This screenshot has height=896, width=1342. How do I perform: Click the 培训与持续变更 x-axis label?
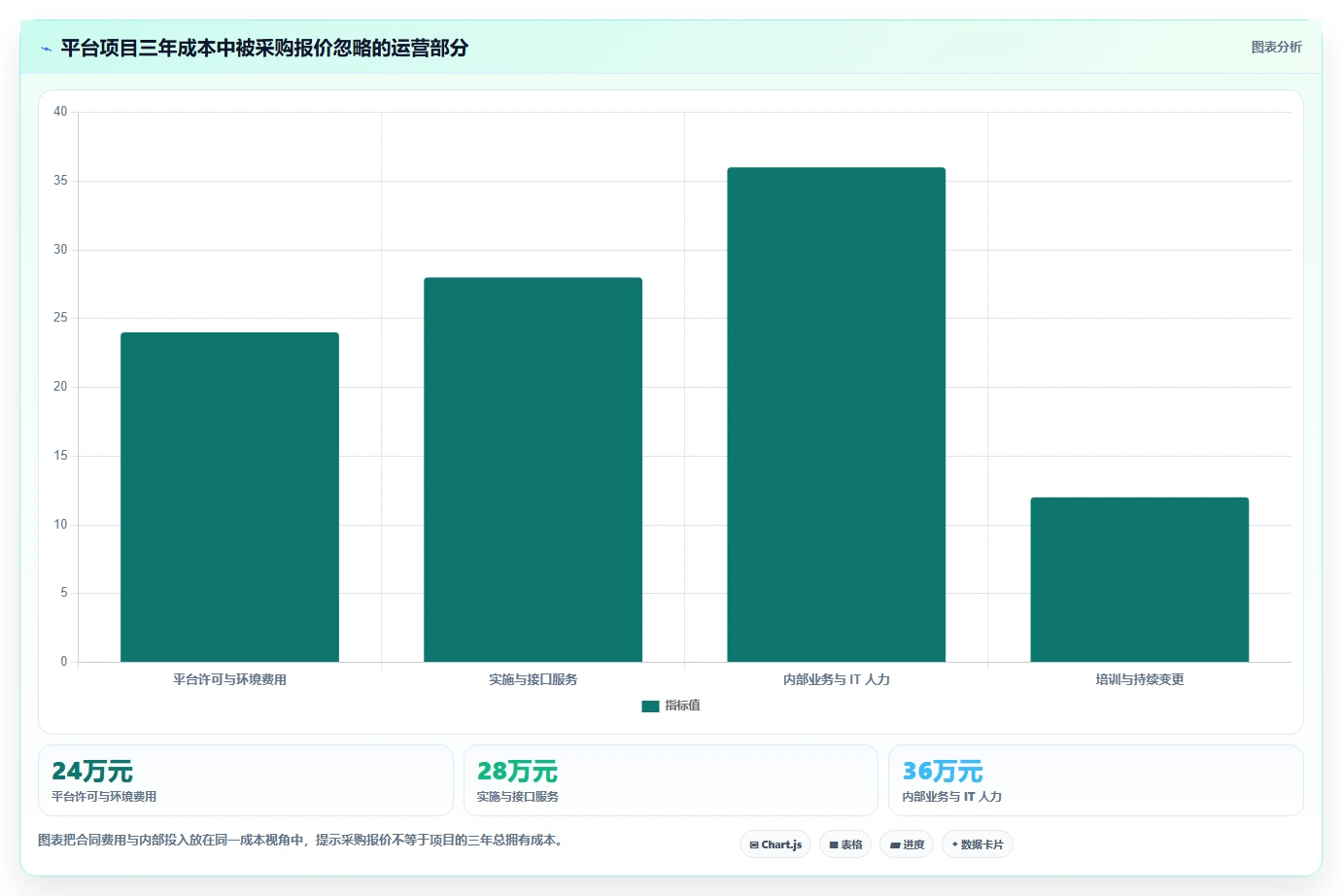[1139, 679]
